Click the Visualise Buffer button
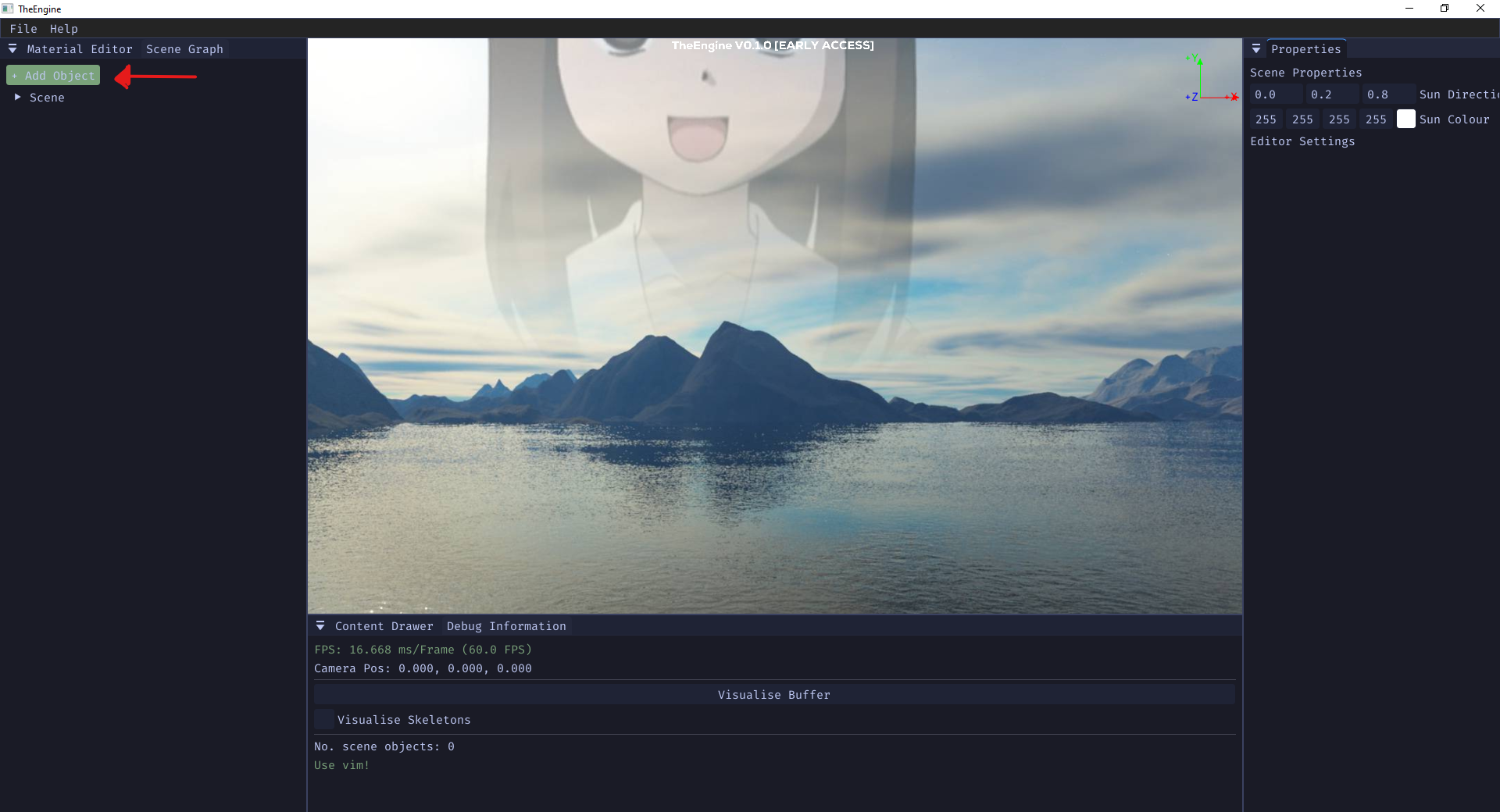This screenshot has height=812, width=1500. click(774, 695)
